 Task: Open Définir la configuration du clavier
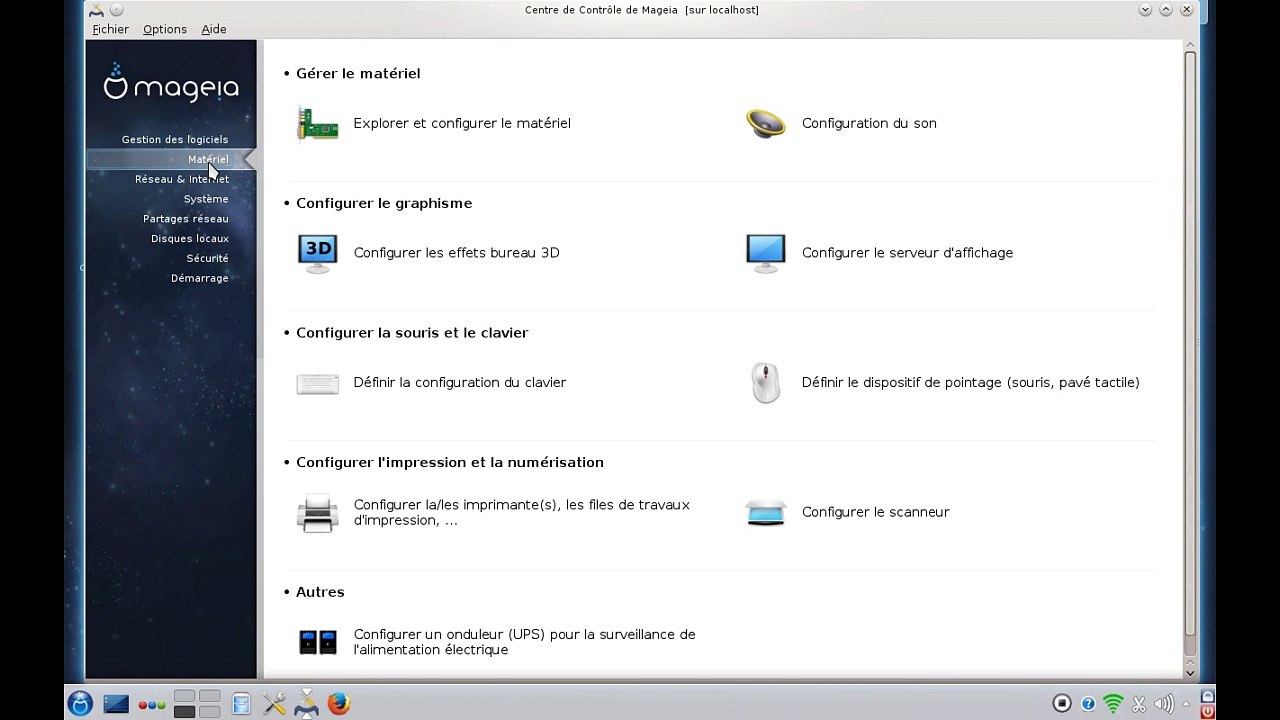[460, 383]
